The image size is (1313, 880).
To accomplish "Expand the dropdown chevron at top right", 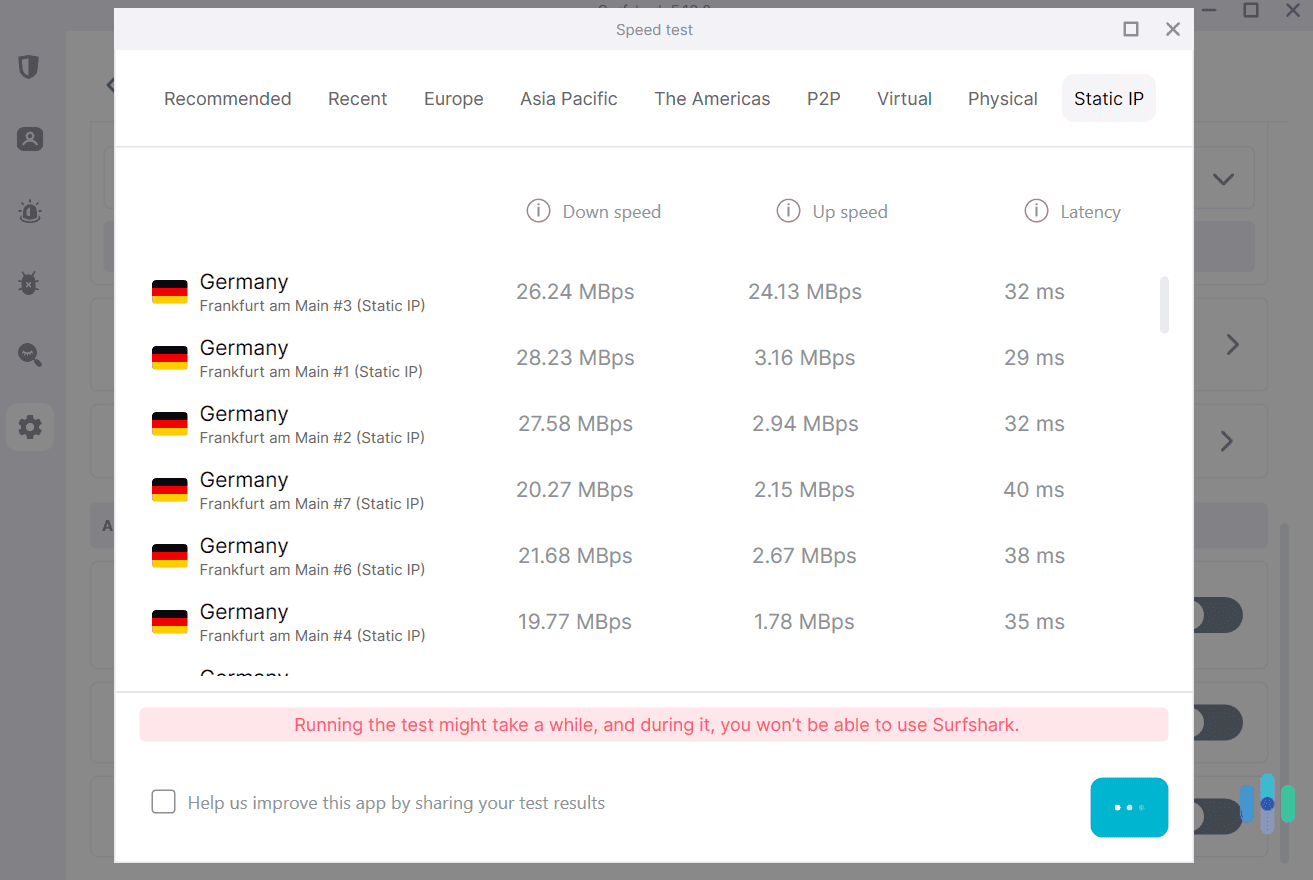I will pos(1223,179).
